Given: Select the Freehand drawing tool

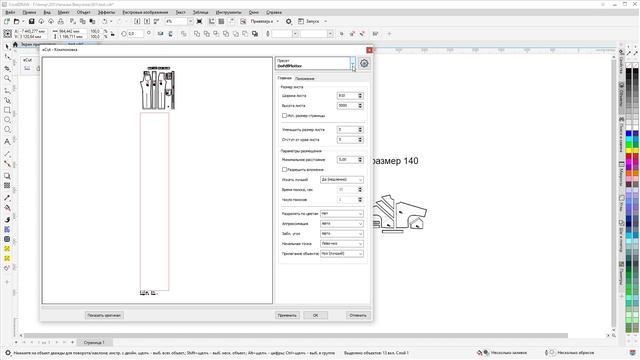Looking at the screenshot, I should (7, 90).
